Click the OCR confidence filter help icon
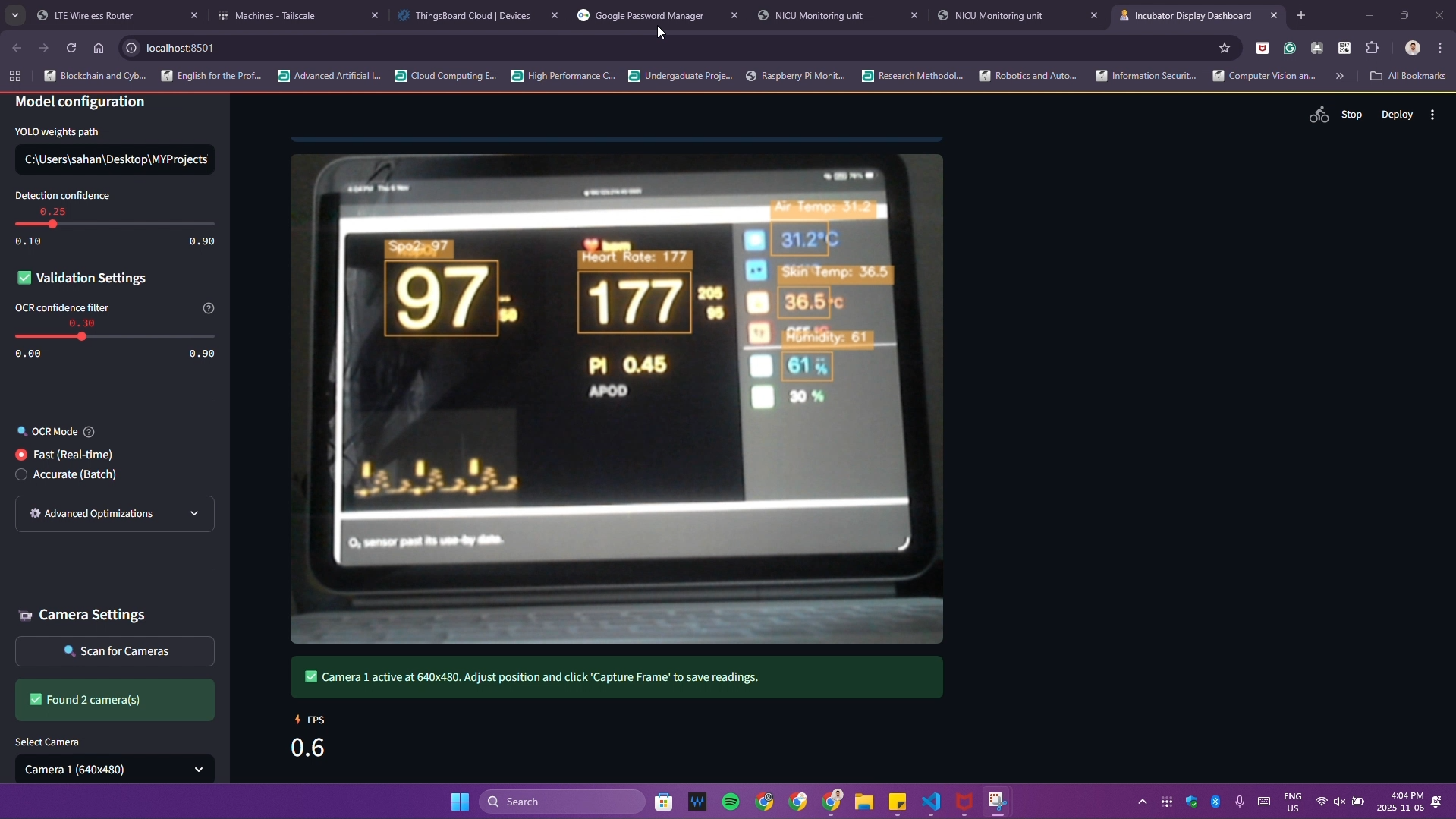Viewport: 1456px width, 819px height. (x=209, y=308)
